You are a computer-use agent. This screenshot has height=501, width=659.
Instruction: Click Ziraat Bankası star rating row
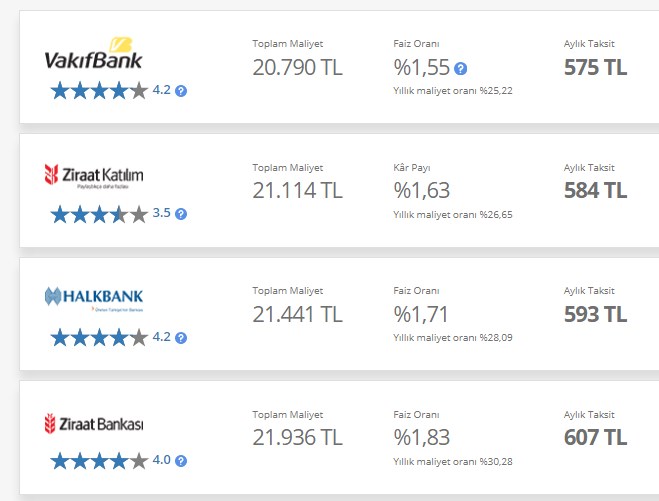coord(99,461)
